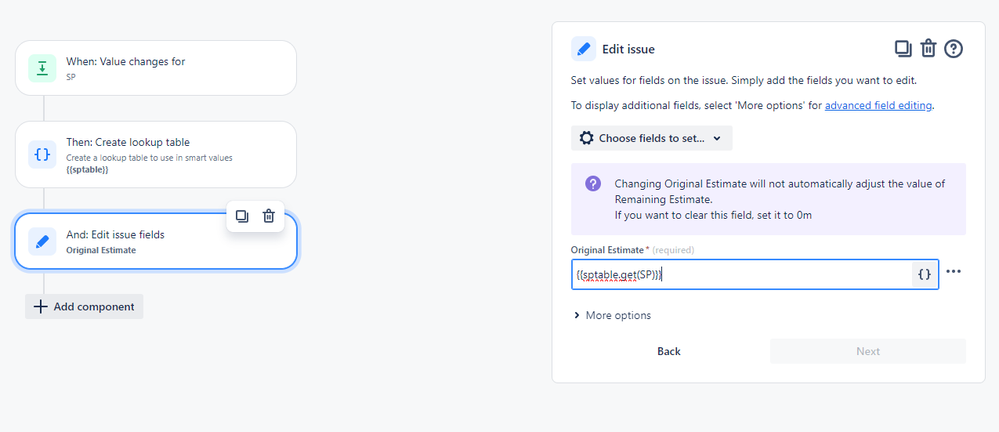Click smart value braces button in Original Estimate
Screen dimensions: 999x432
point(924,275)
